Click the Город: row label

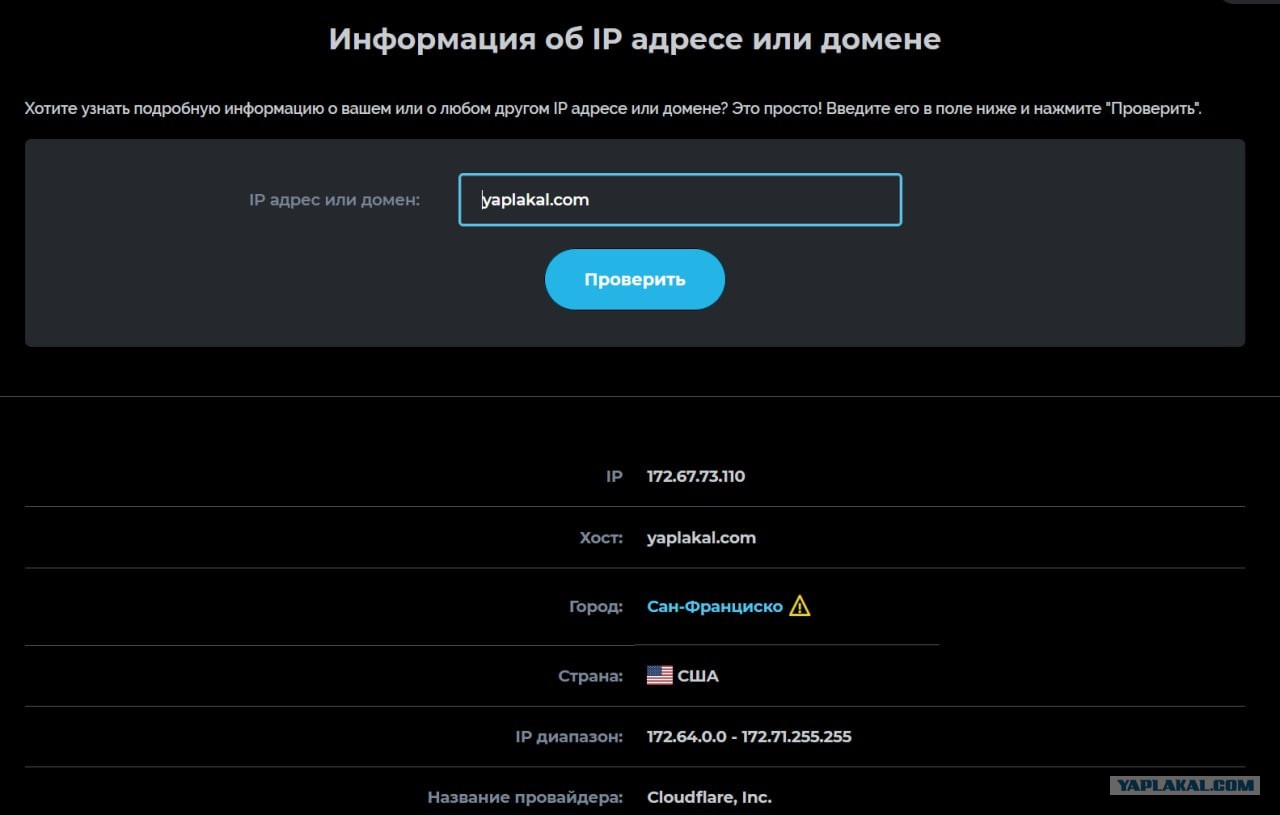click(595, 607)
